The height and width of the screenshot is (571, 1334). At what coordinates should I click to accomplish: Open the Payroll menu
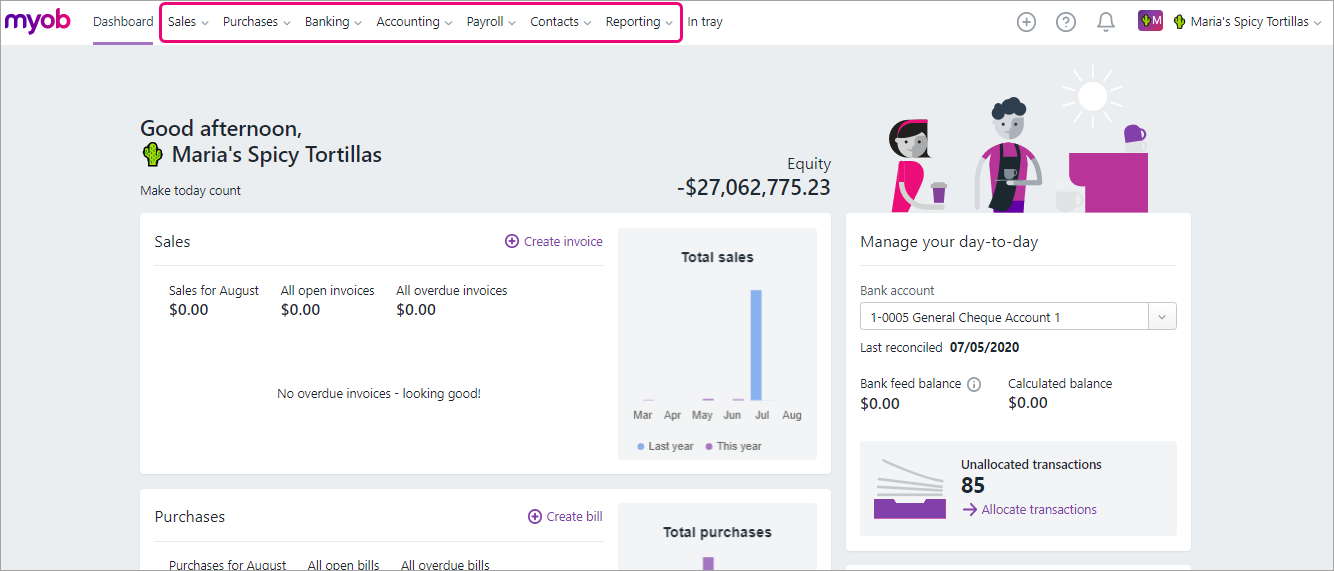[491, 22]
